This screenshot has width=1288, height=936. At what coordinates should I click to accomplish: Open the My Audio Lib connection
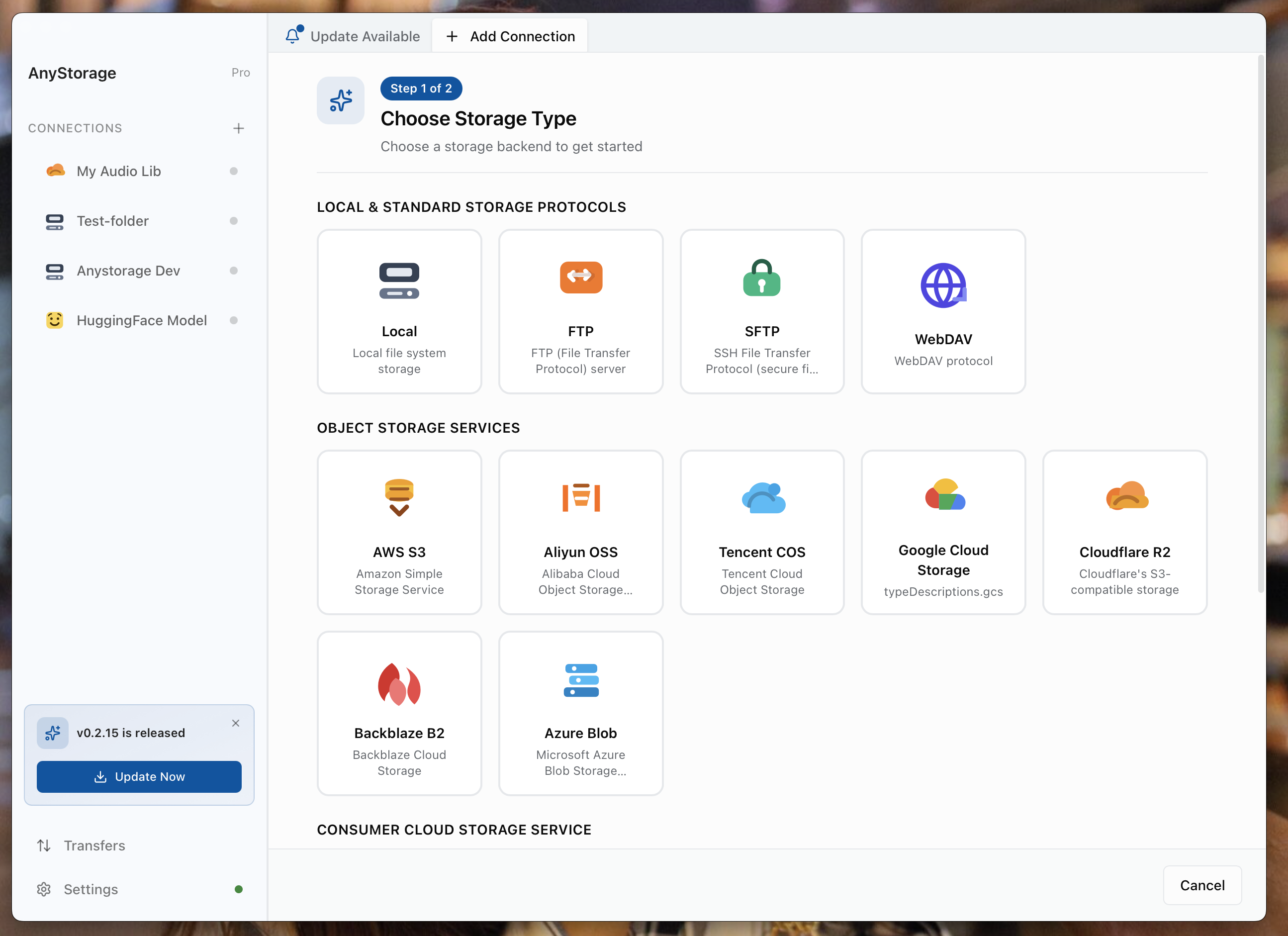click(x=118, y=171)
